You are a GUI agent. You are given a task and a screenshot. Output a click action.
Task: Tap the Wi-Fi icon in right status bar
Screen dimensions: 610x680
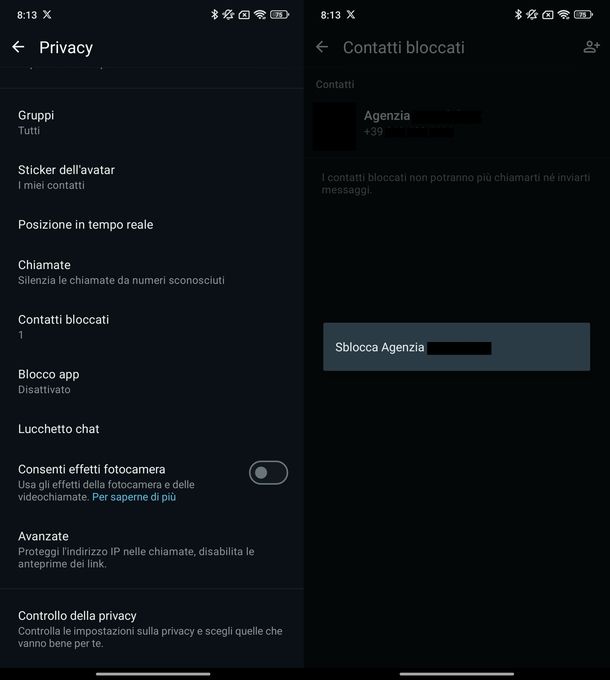564,15
